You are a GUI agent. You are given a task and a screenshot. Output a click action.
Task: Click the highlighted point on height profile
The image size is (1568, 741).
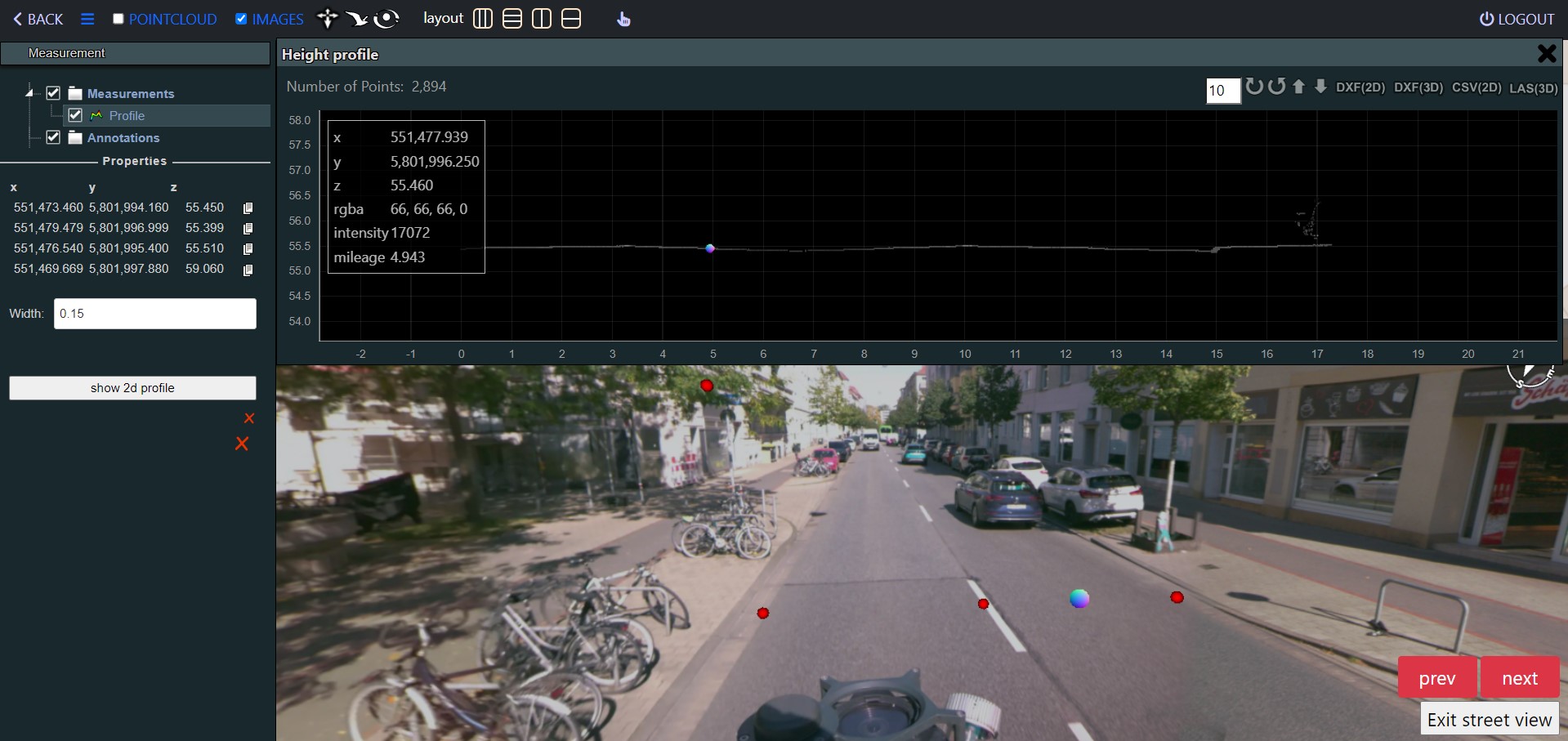pos(710,248)
